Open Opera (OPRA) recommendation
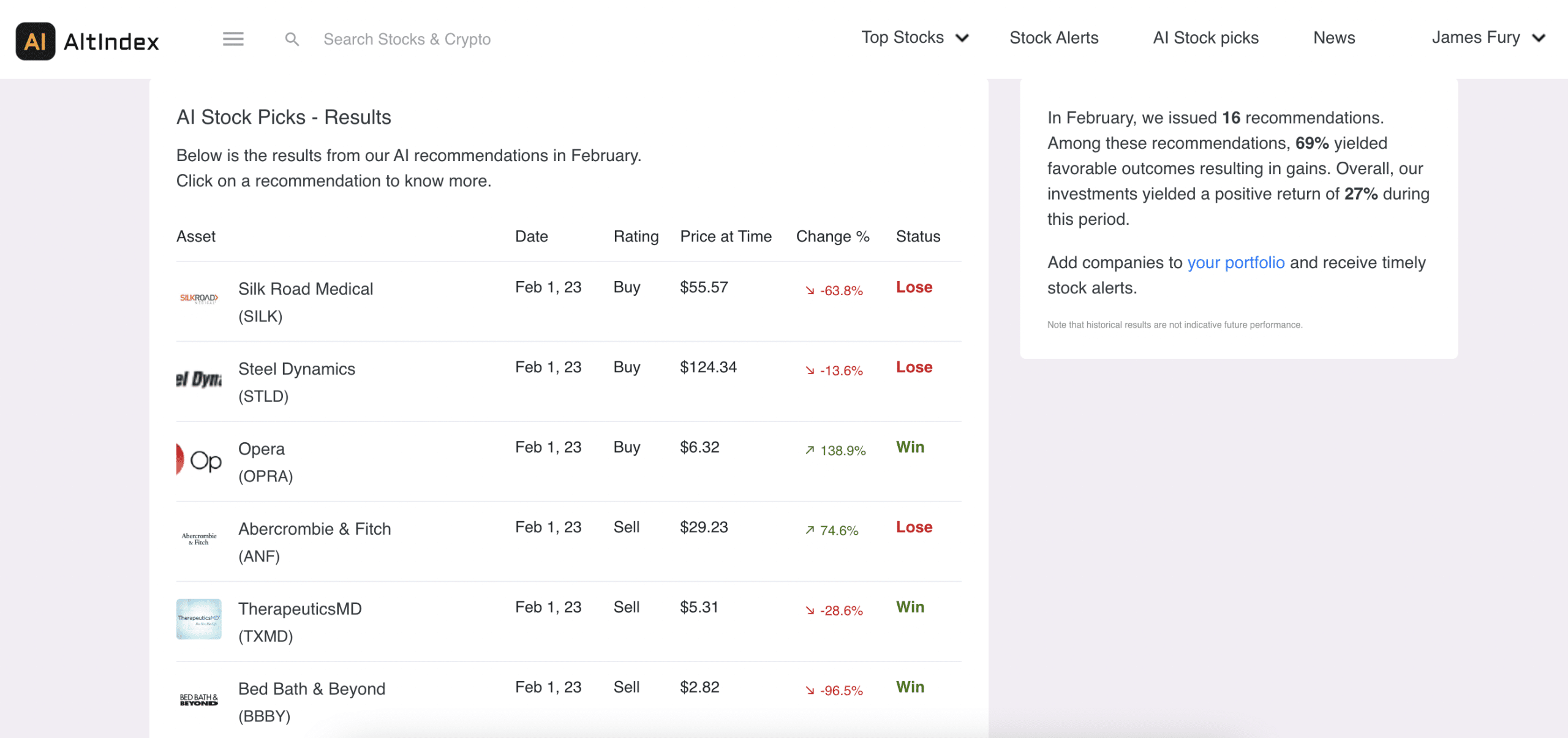The width and height of the screenshot is (1568, 738). point(568,462)
